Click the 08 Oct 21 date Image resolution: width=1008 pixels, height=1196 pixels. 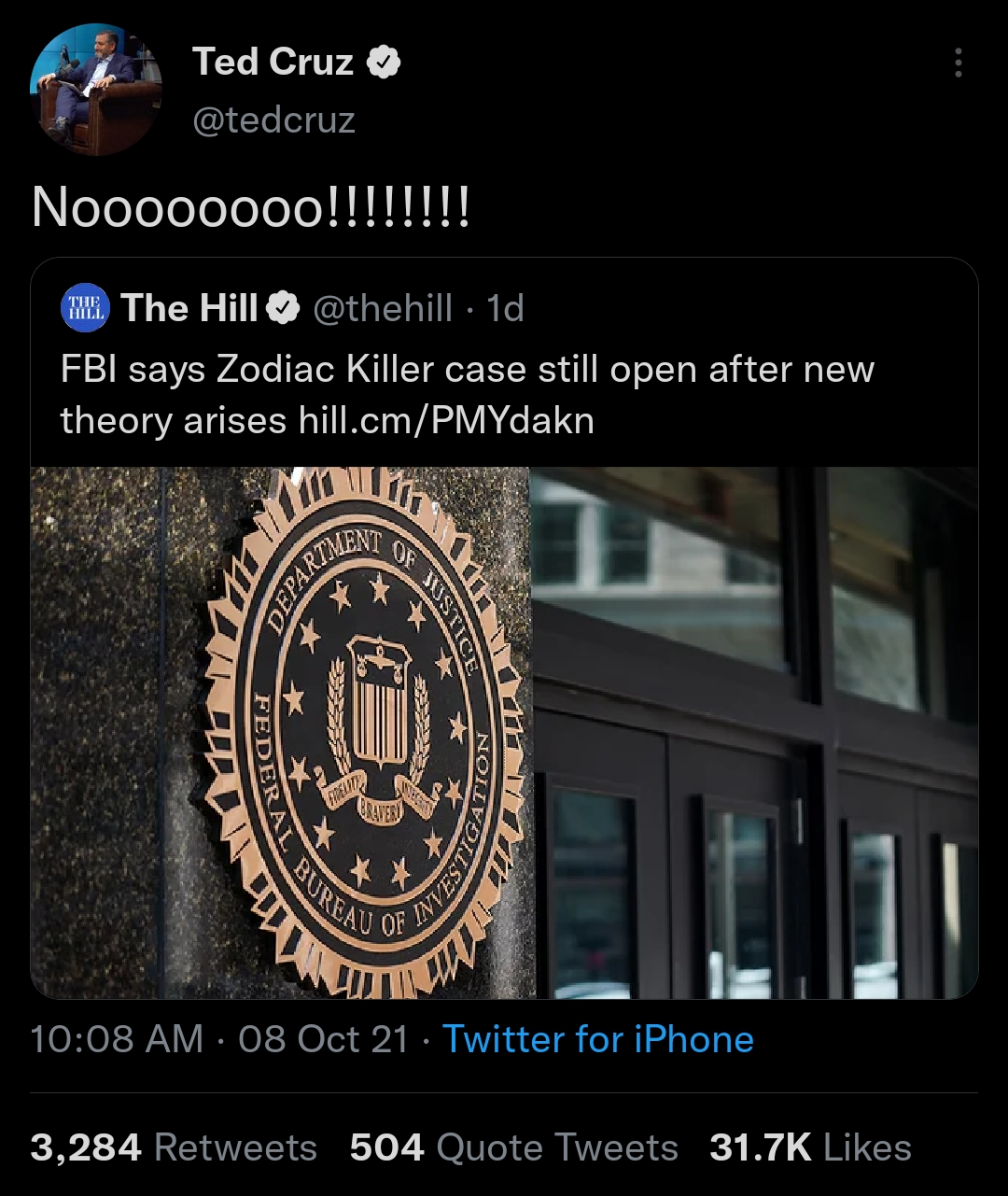click(x=323, y=1039)
